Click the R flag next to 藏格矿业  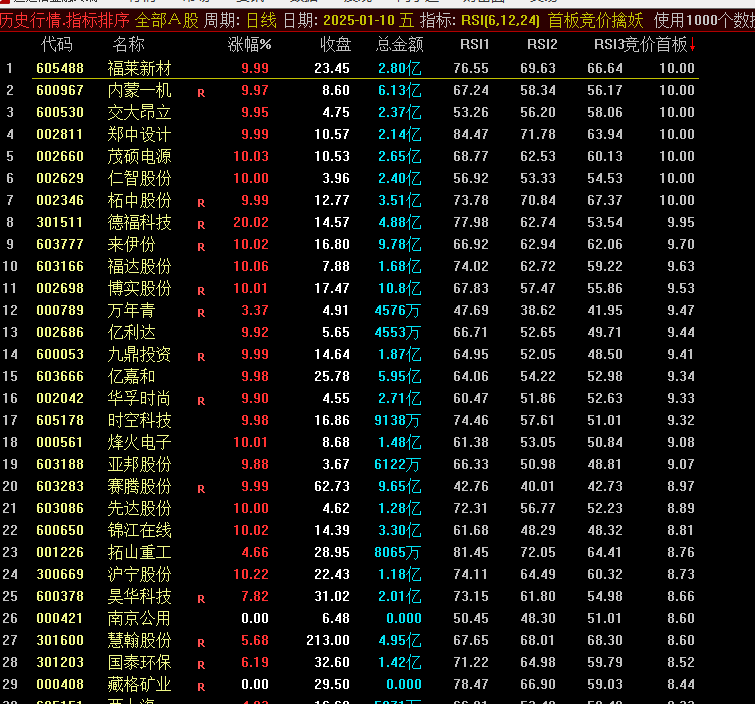pos(201,686)
